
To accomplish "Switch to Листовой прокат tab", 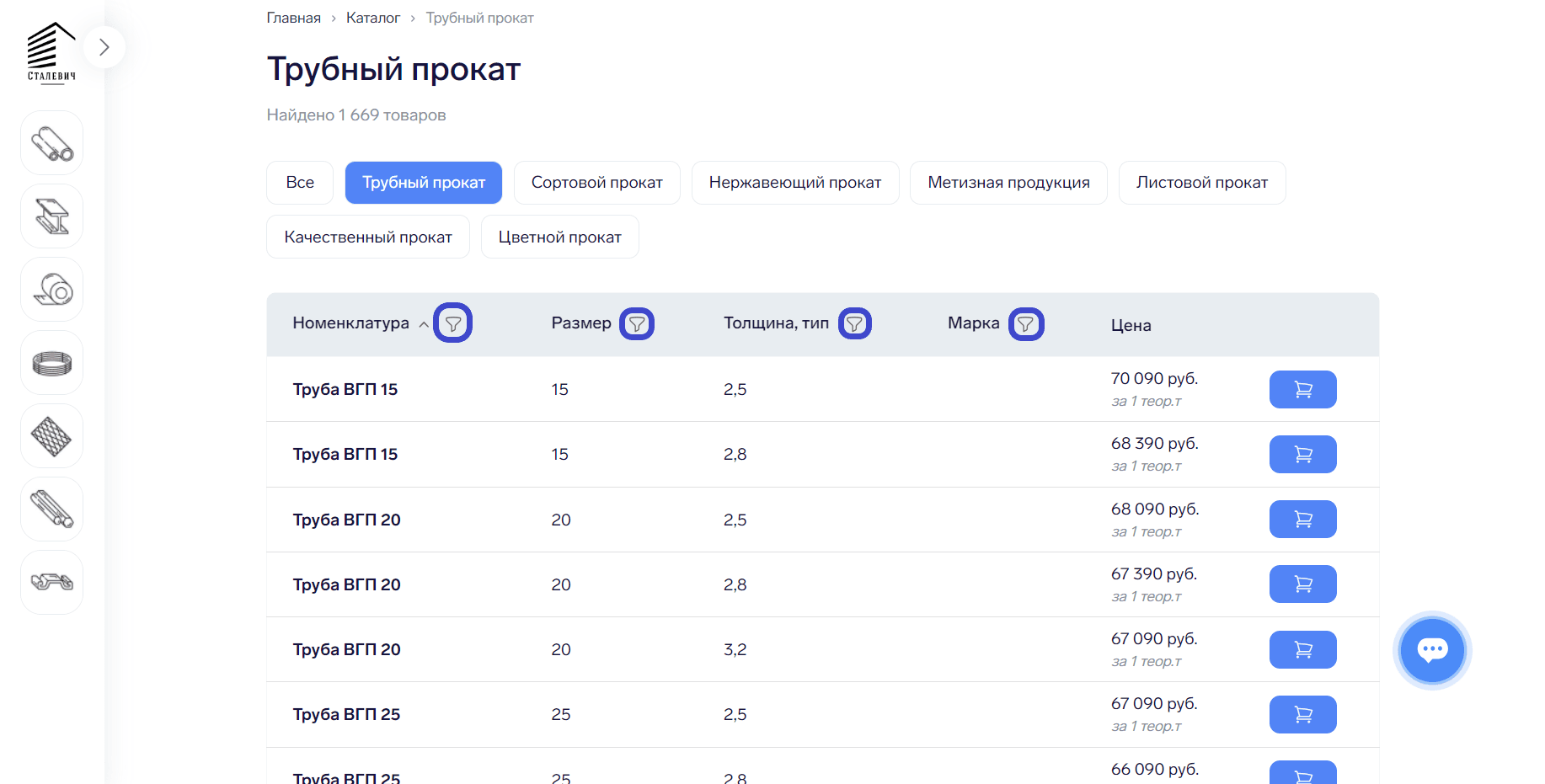I will point(1202,183).
